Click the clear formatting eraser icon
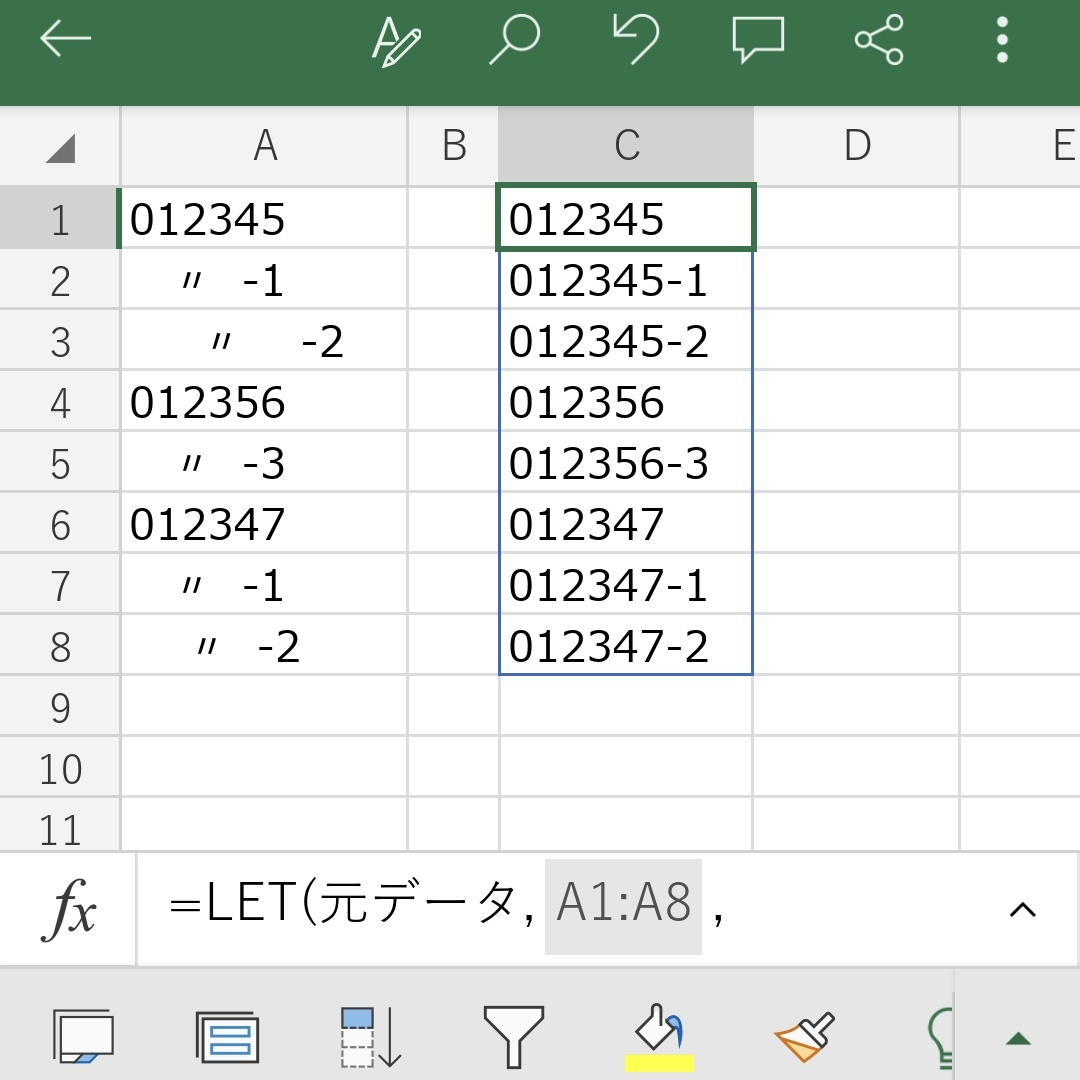Screen dimensions: 1080x1080 [x=804, y=1036]
